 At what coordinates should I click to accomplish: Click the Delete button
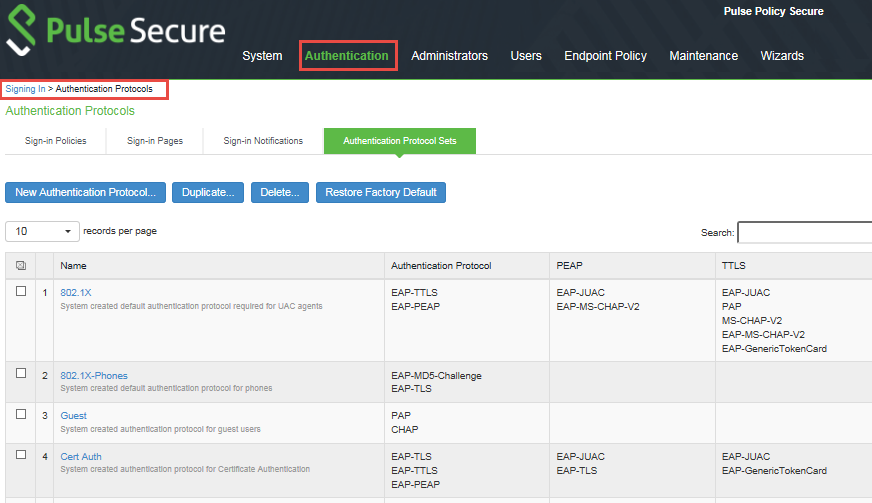coord(280,193)
